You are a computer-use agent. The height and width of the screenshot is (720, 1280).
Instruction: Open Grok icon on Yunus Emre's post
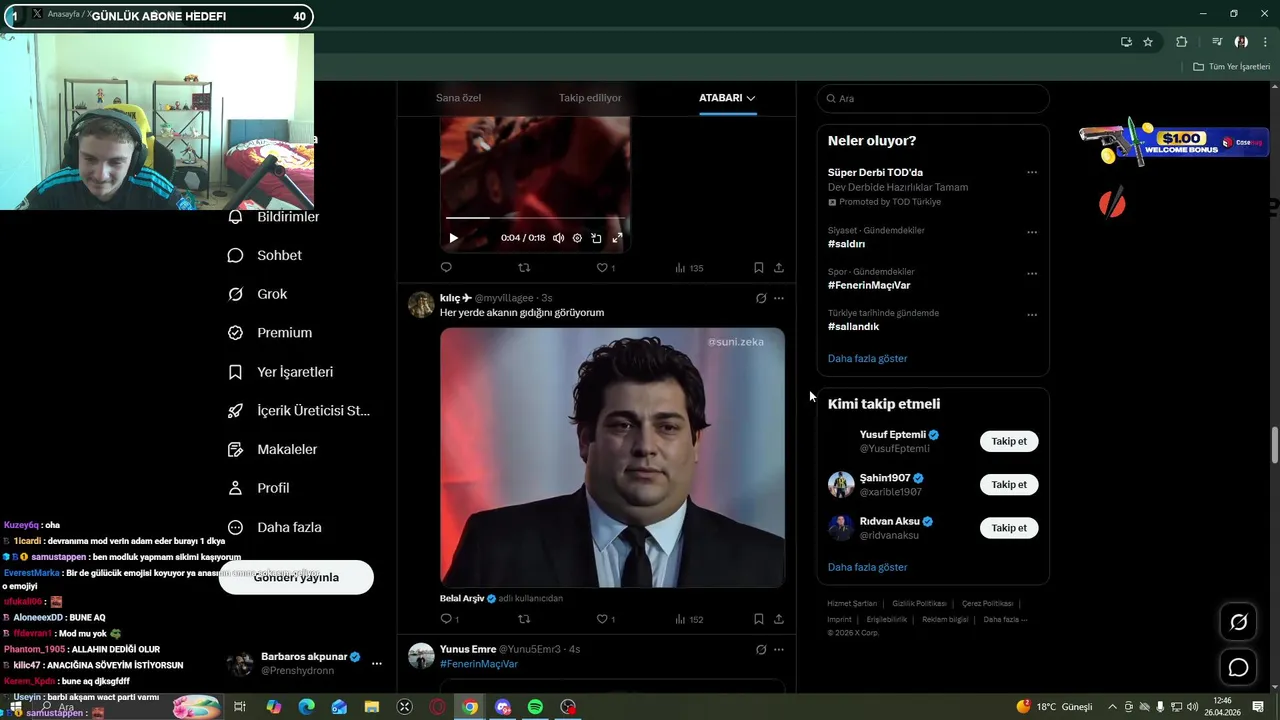(x=761, y=649)
